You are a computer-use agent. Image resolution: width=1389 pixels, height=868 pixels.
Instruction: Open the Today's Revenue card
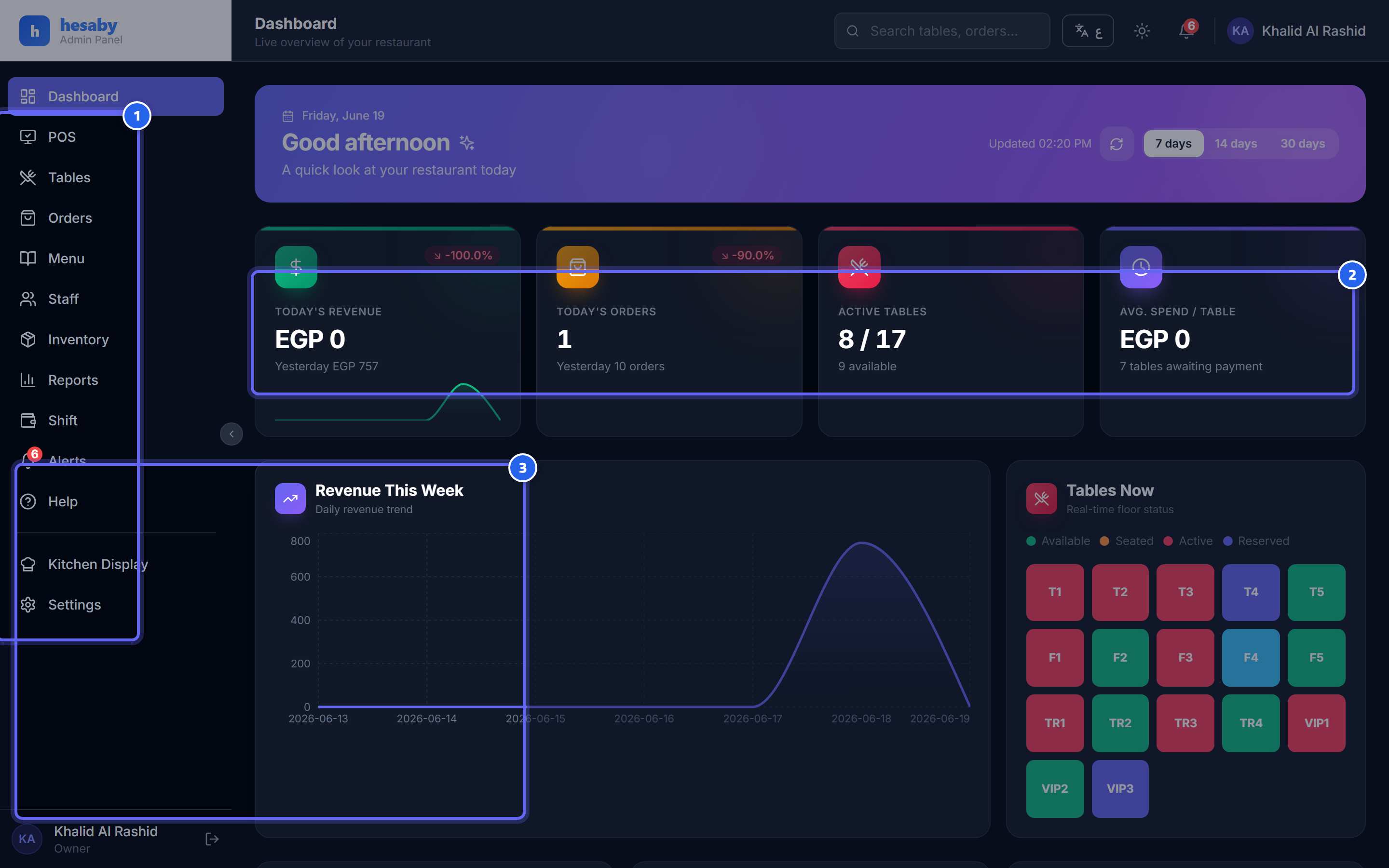(387, 331)
